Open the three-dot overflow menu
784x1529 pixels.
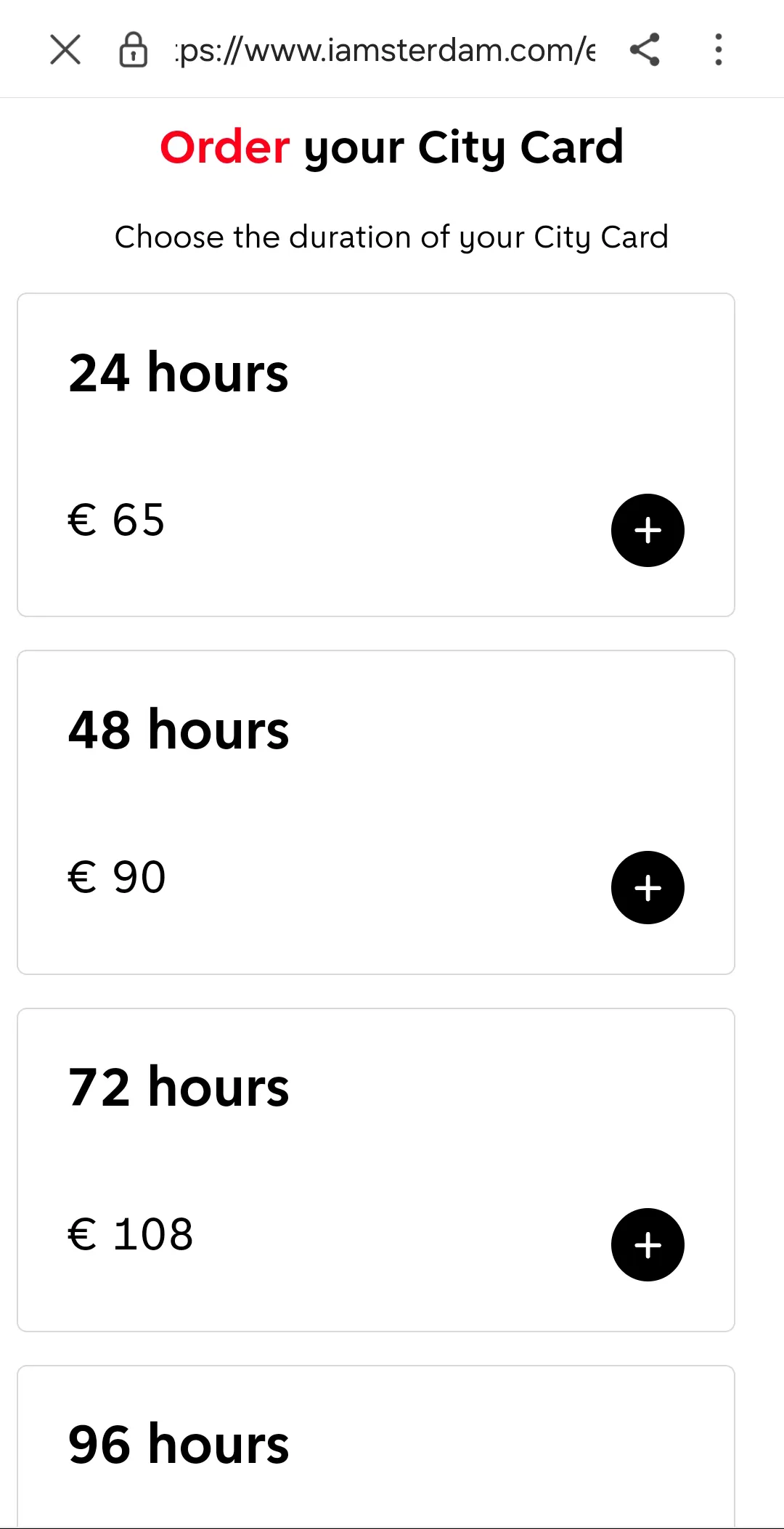(x=718, y=50)
